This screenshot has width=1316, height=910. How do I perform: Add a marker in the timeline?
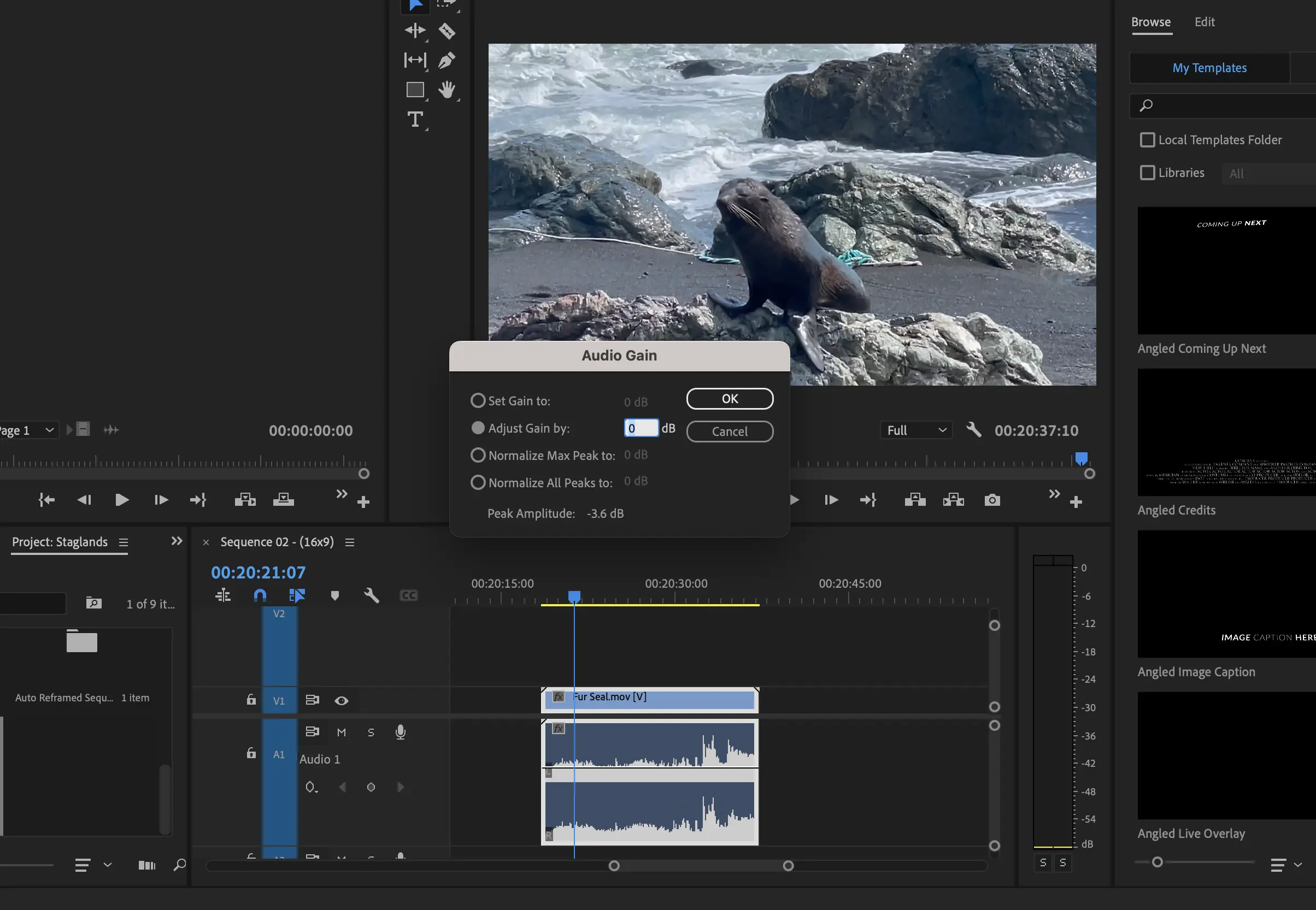[335, 595]
